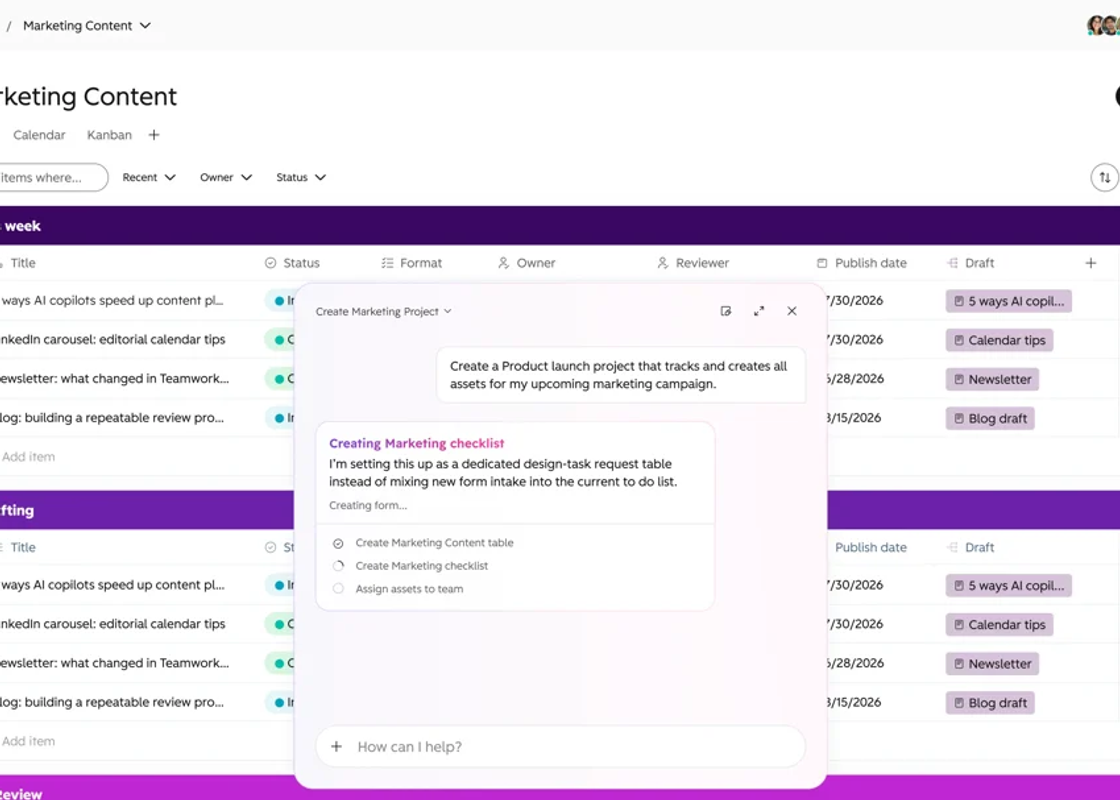Open the Owner filter dropdown

[226, 177]
